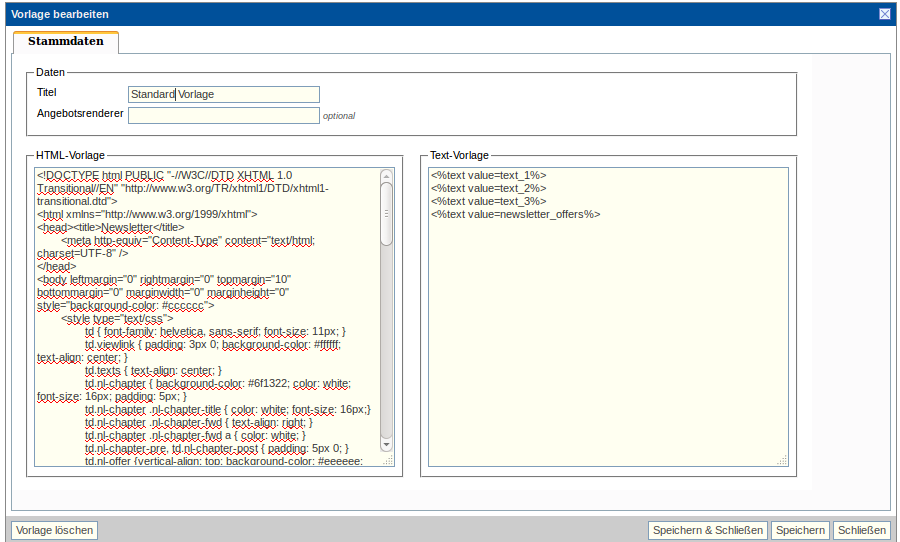This screenshot has width=900, height=542.
Task: Click Speichern & Schließen
Action: (707, 530)
